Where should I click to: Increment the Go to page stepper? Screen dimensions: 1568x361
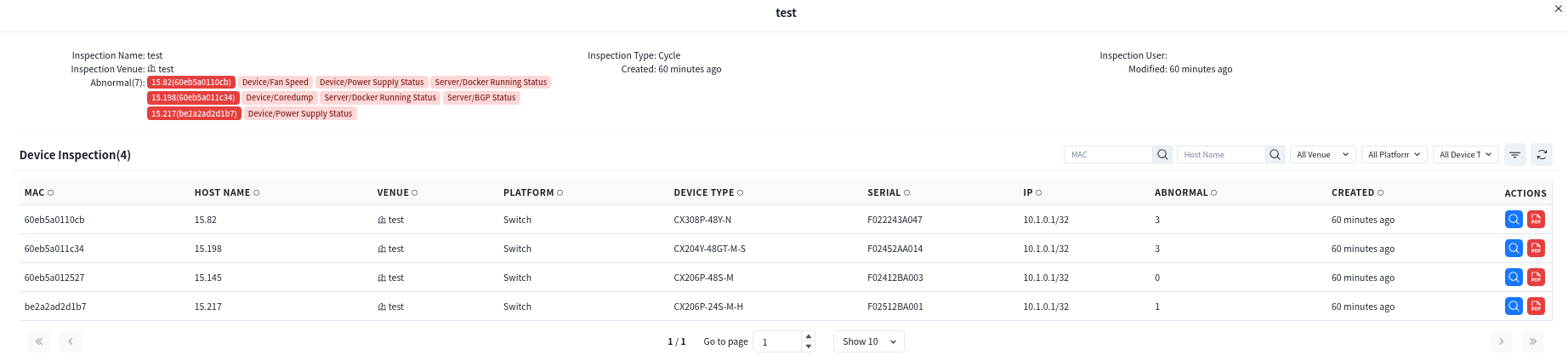click(809, 336)
